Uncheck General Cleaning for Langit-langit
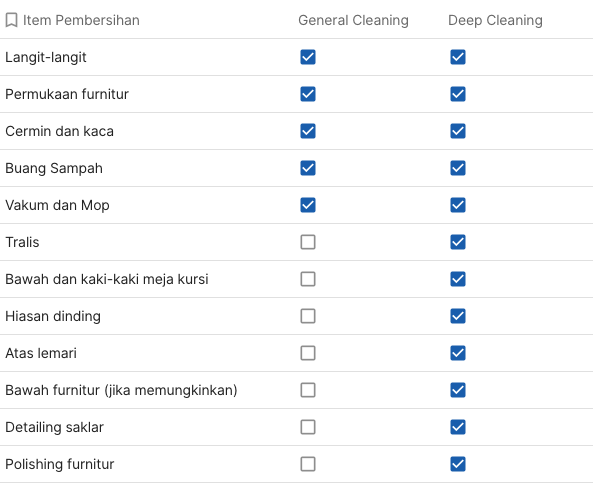 (308, 57)
